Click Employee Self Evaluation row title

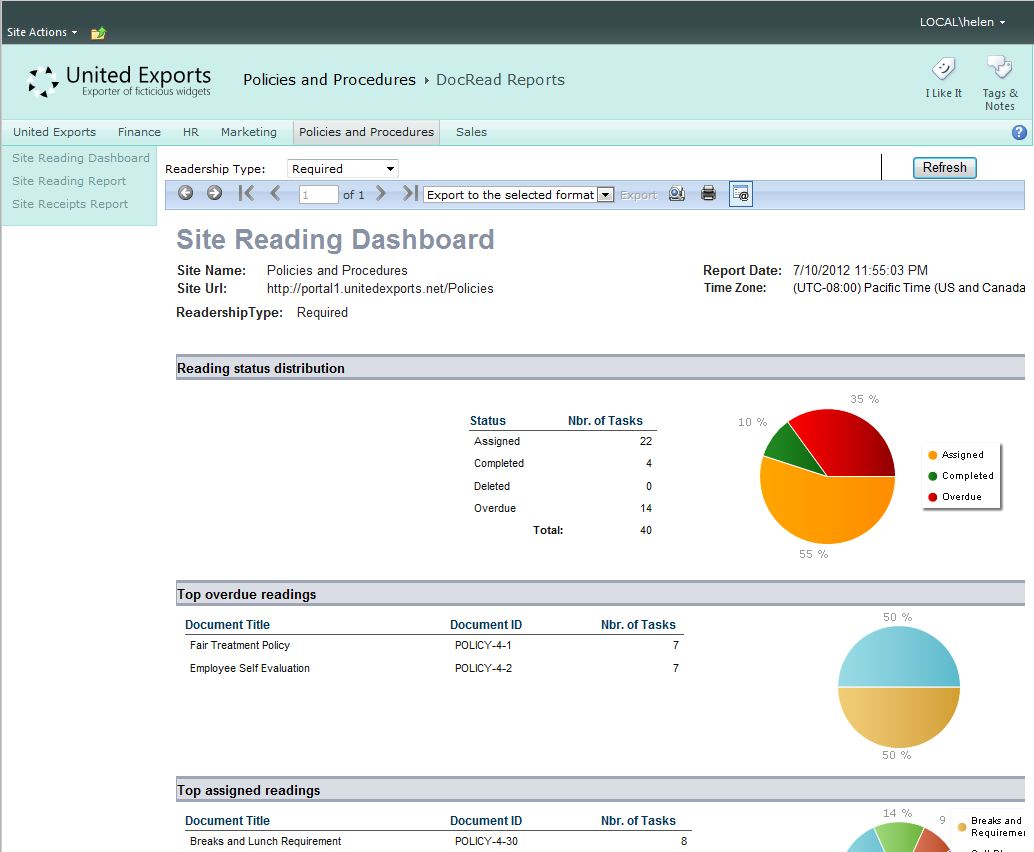[249, 669]
